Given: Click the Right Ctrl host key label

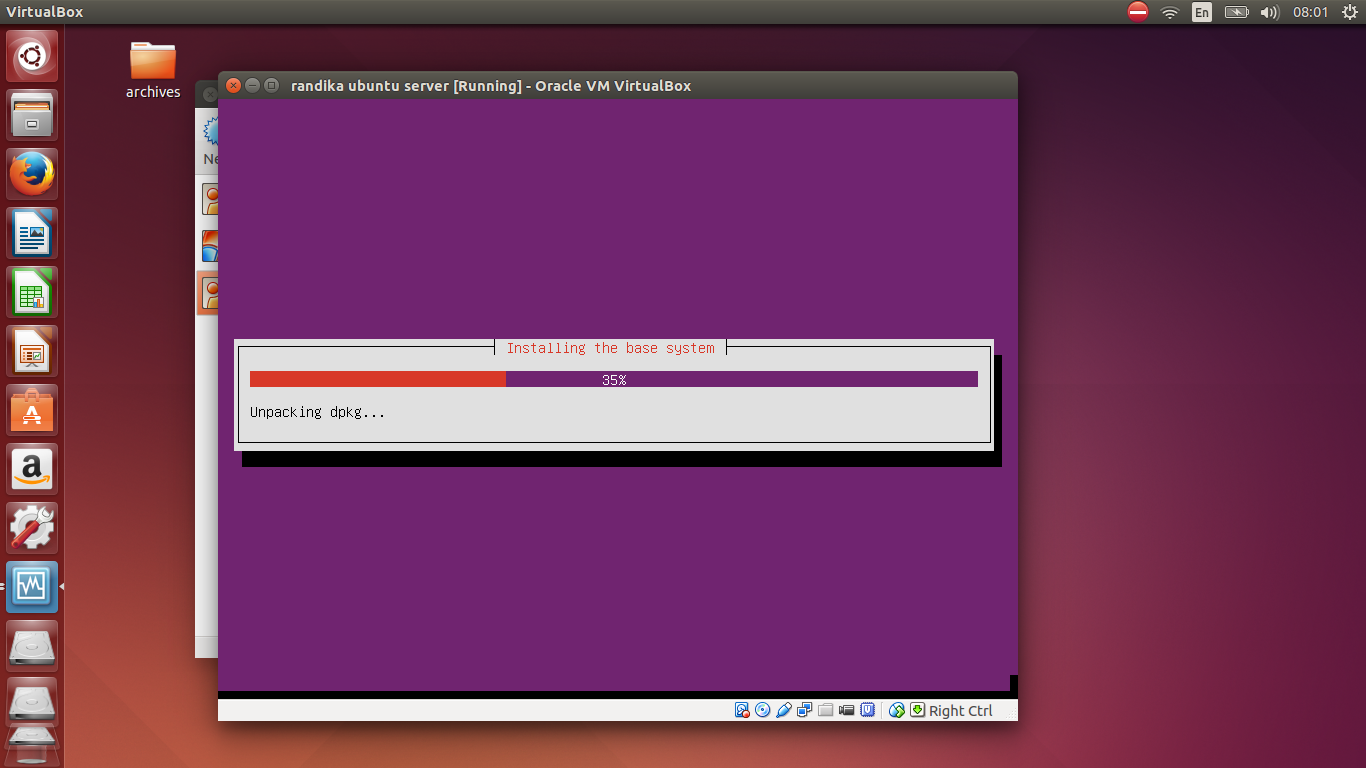Looking at the screenshot, I should click(961, 711).
